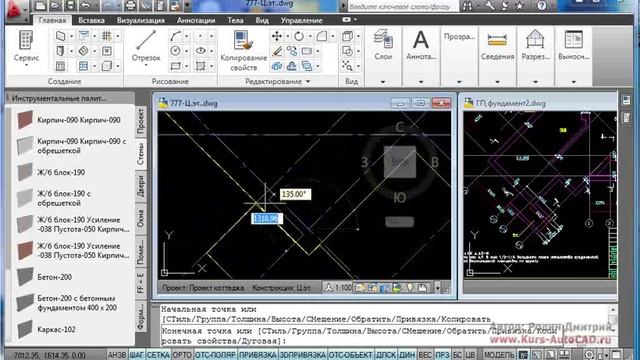Click the zoom extents icon in Вид
Screen dimensions: 640x360
347,66
